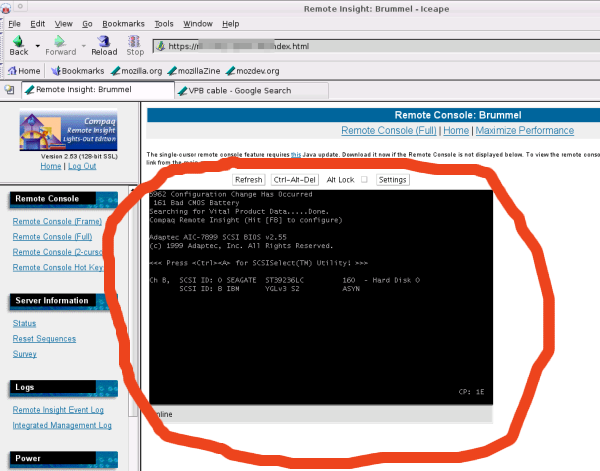This screenshot has width=600, height=471.
Task: Click the 'this' Java update link
Action: [296, 155]
